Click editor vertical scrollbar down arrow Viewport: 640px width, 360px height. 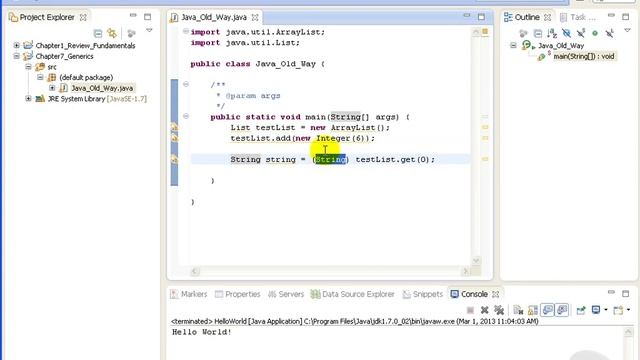click(x=476, y=261)
